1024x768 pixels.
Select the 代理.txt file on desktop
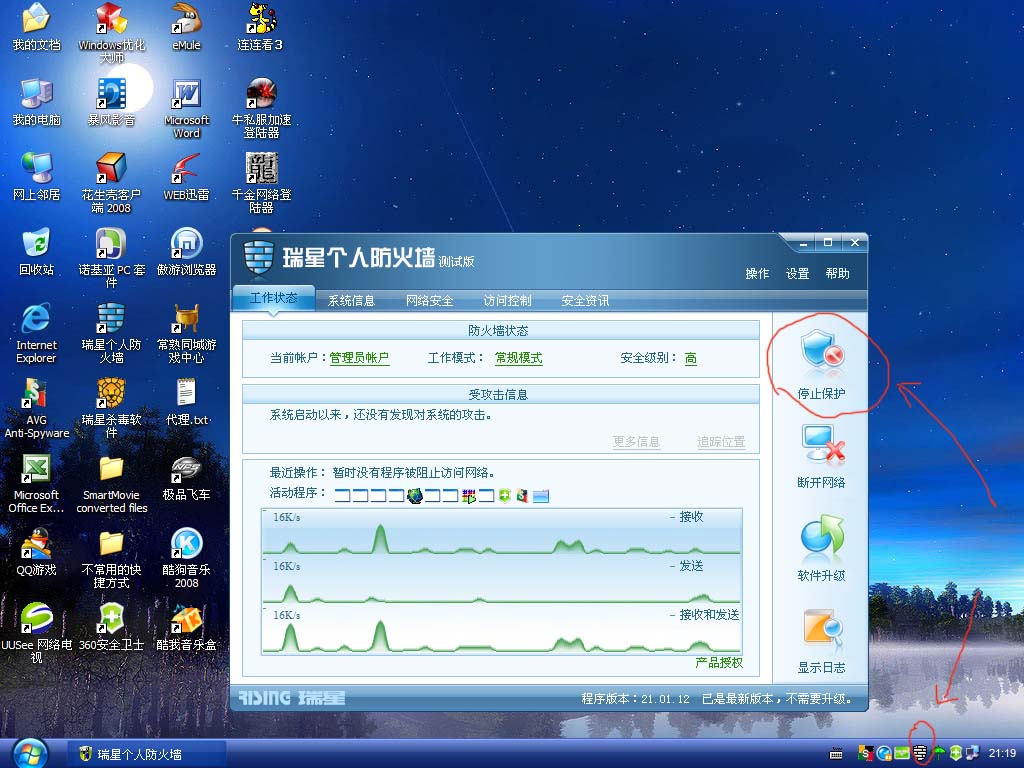coord(186,402)
